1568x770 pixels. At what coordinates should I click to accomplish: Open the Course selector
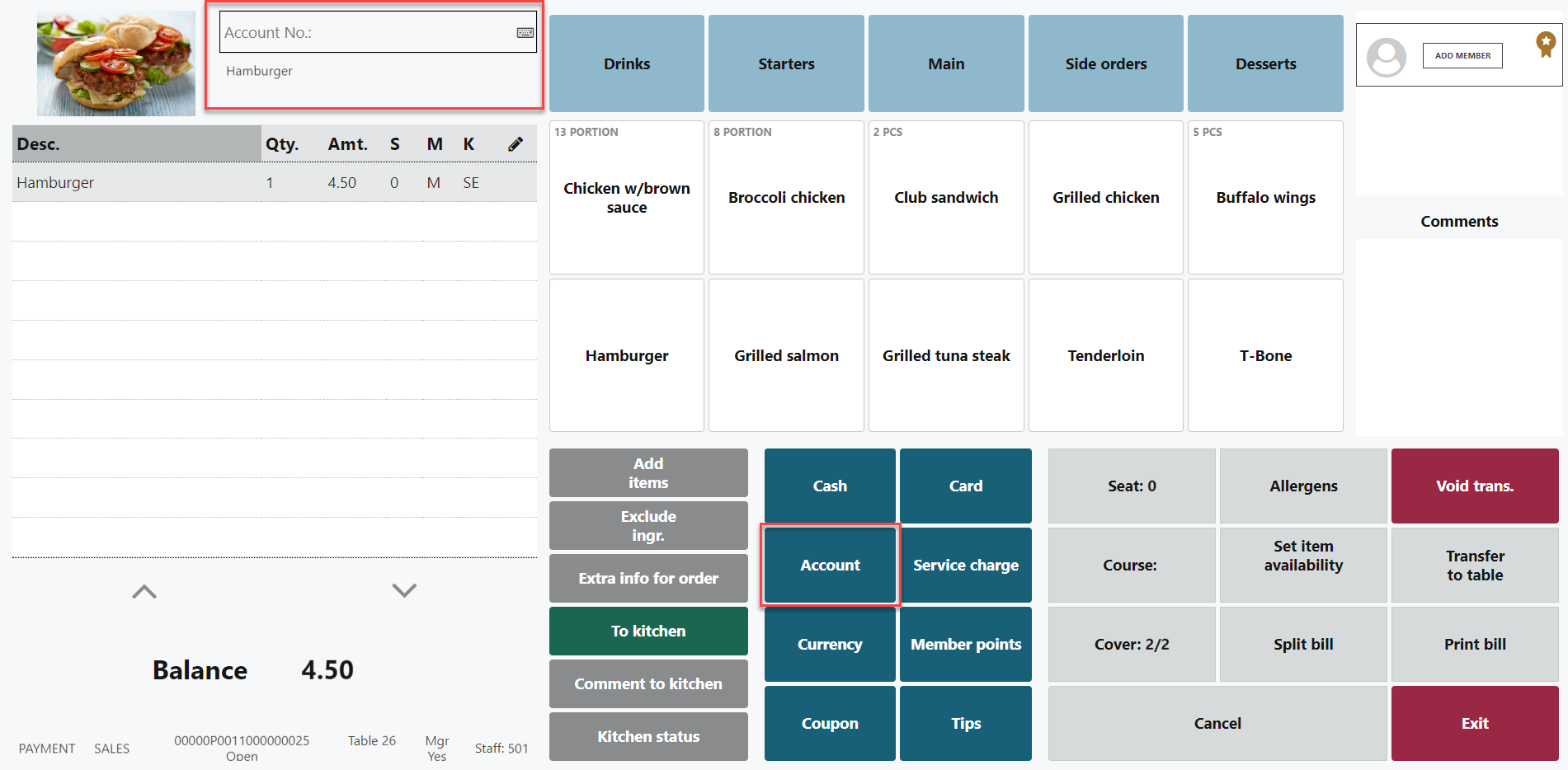[1131, 565]
